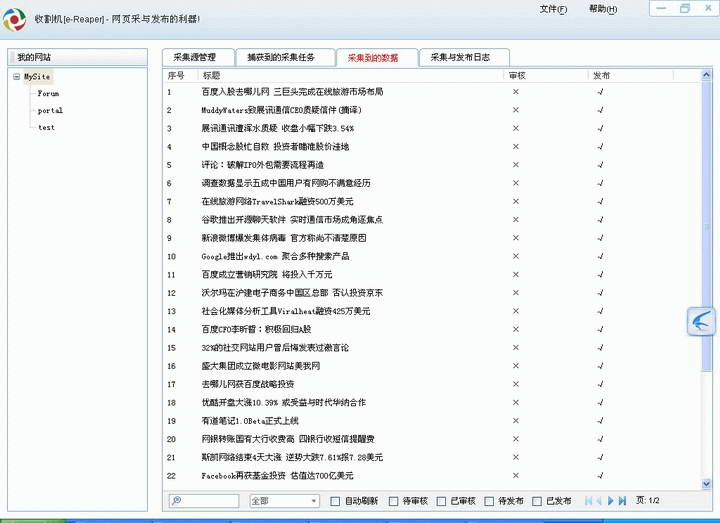
Task: Select row 11 百度成立营销研究院
Action: (x=432, y=275)
